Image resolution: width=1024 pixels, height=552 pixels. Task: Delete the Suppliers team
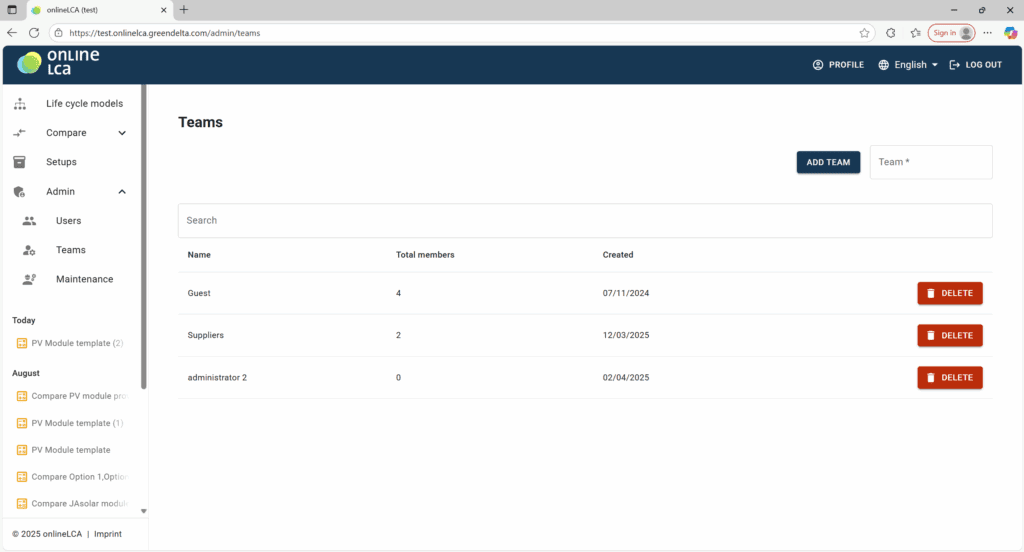click(x=949, y=335)
